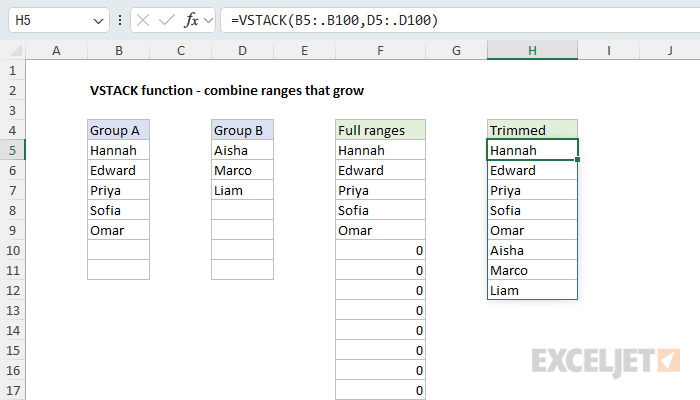Select column B header
The image size is (700, 400).
click(x=118, y=50)
